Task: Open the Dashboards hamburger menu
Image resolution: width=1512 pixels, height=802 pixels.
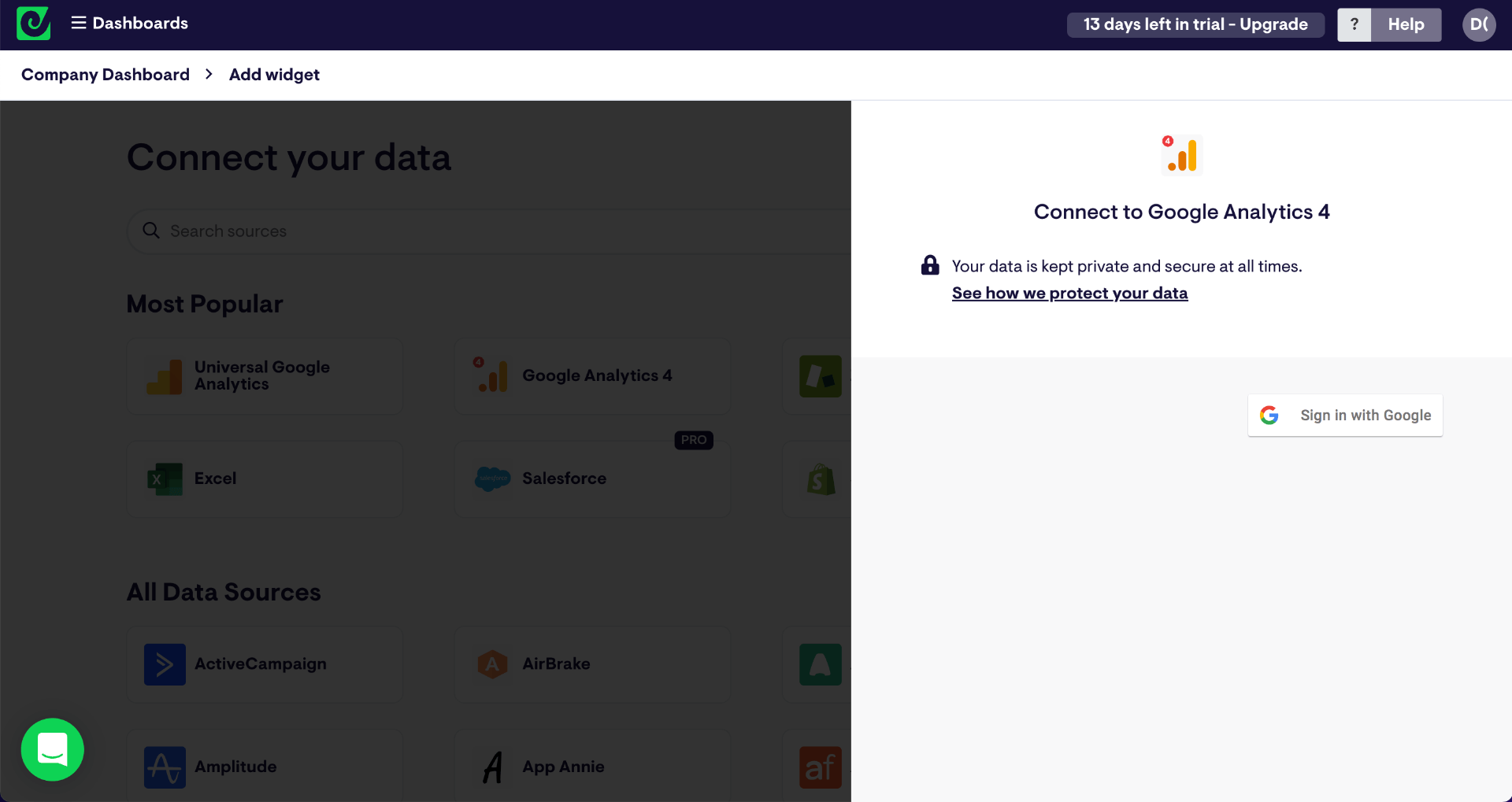Action: [x=130, y=24]
